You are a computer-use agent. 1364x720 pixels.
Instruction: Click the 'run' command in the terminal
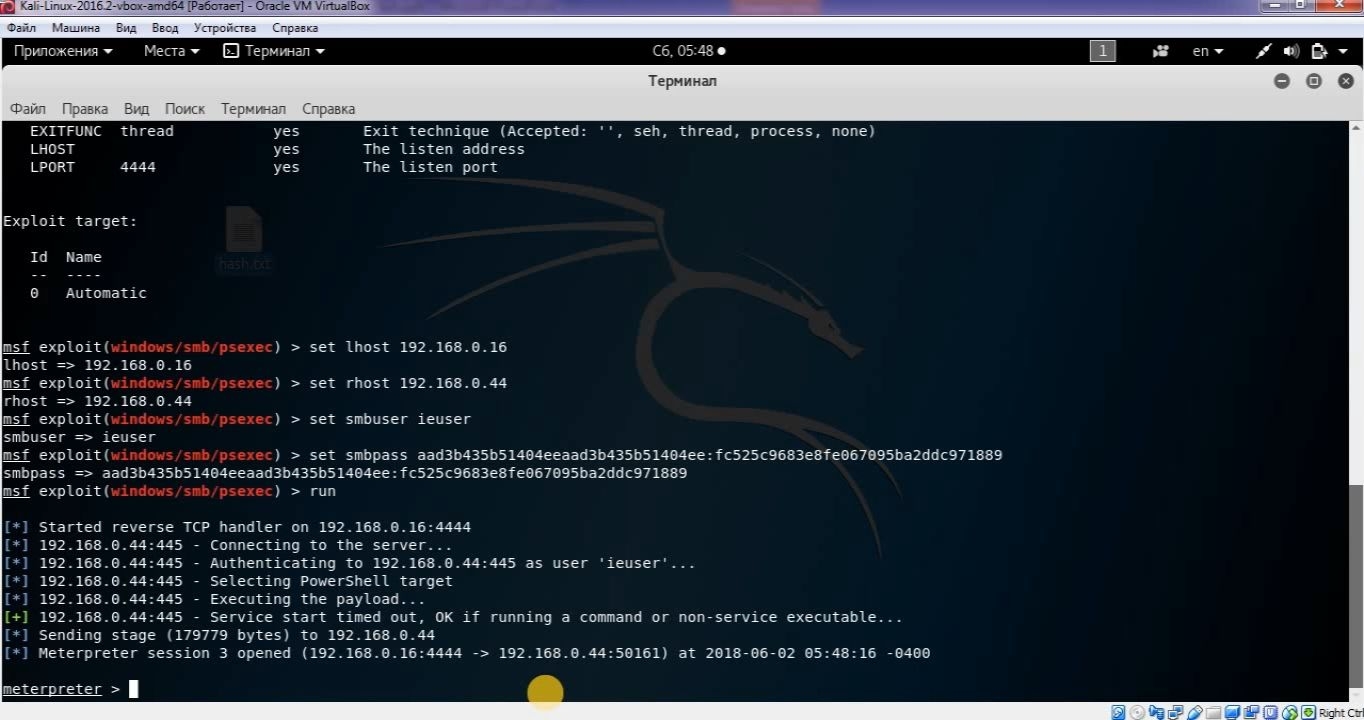tap(322, 491)
